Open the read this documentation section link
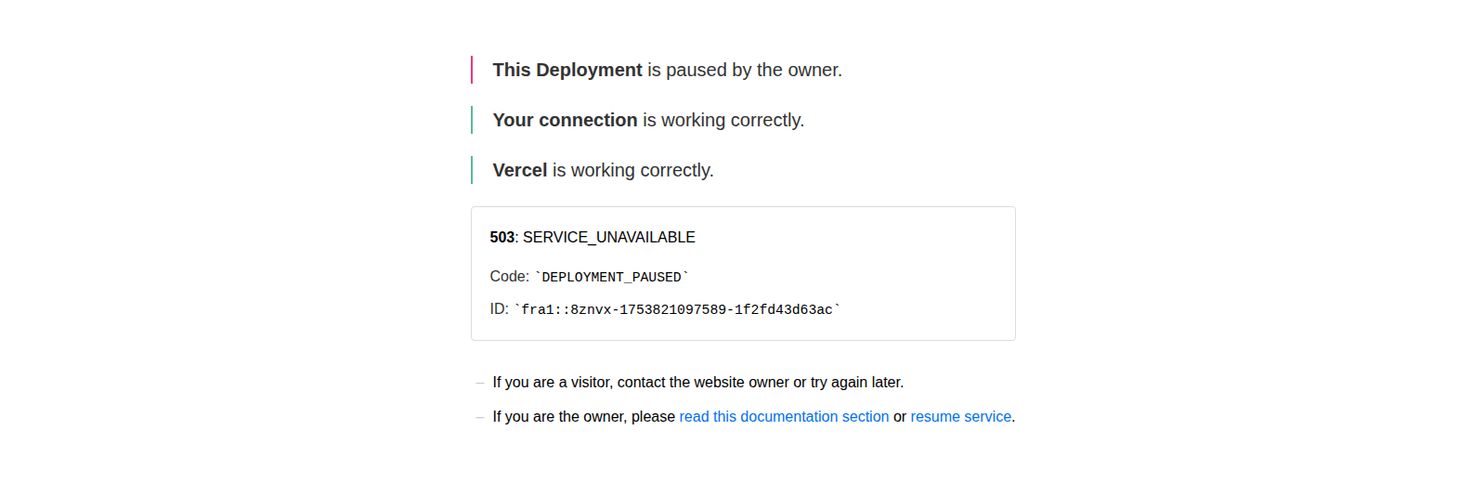Viewport: 1472px width, 496px height. [x=784, y=417]
